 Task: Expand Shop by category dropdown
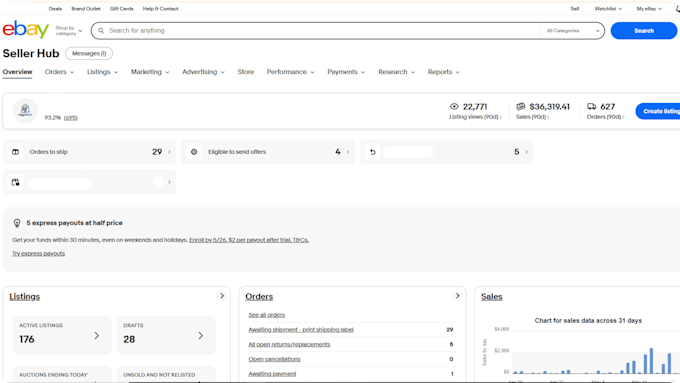tap(69, 31)
